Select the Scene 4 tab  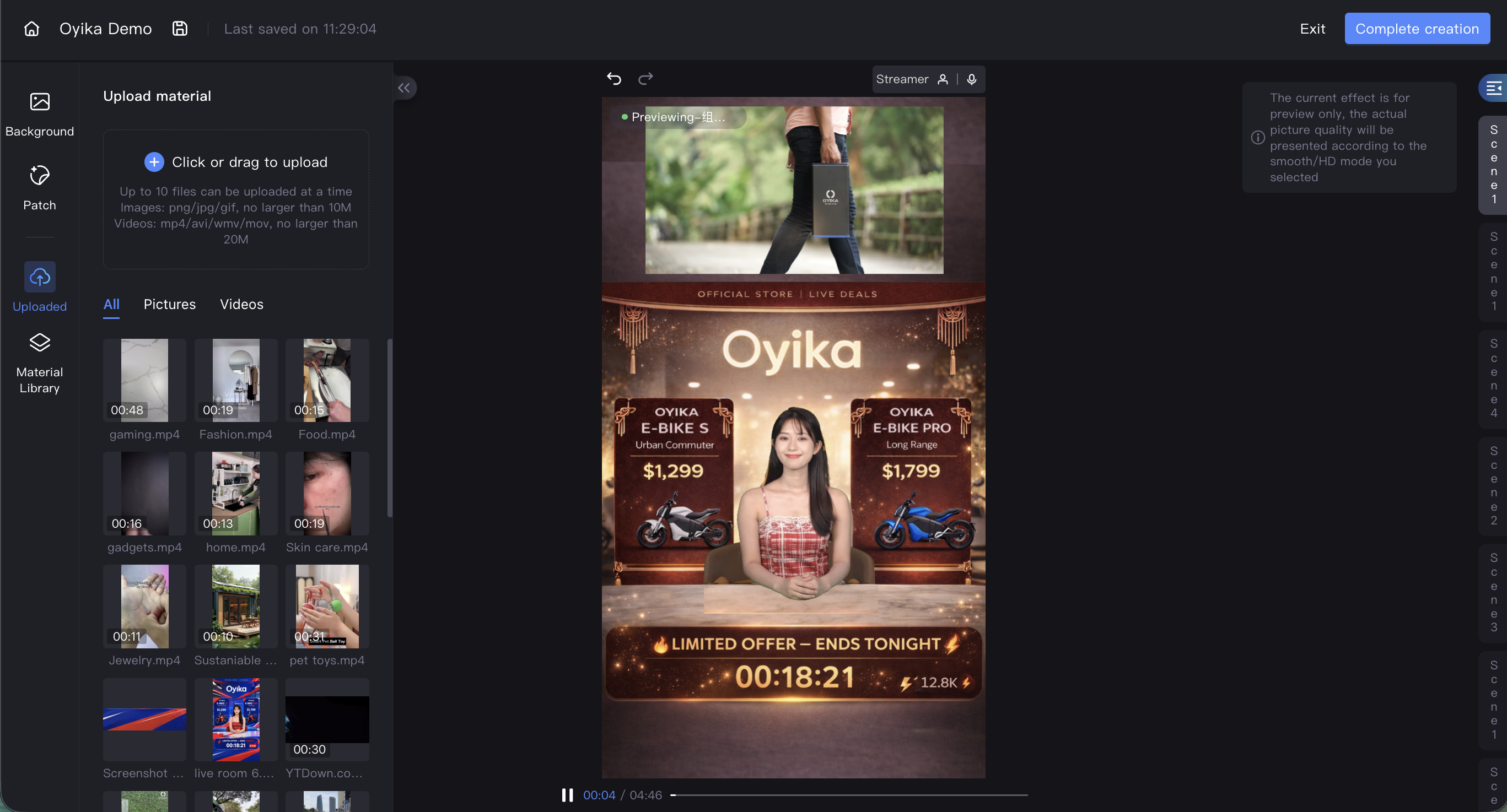pos(1494,379)
